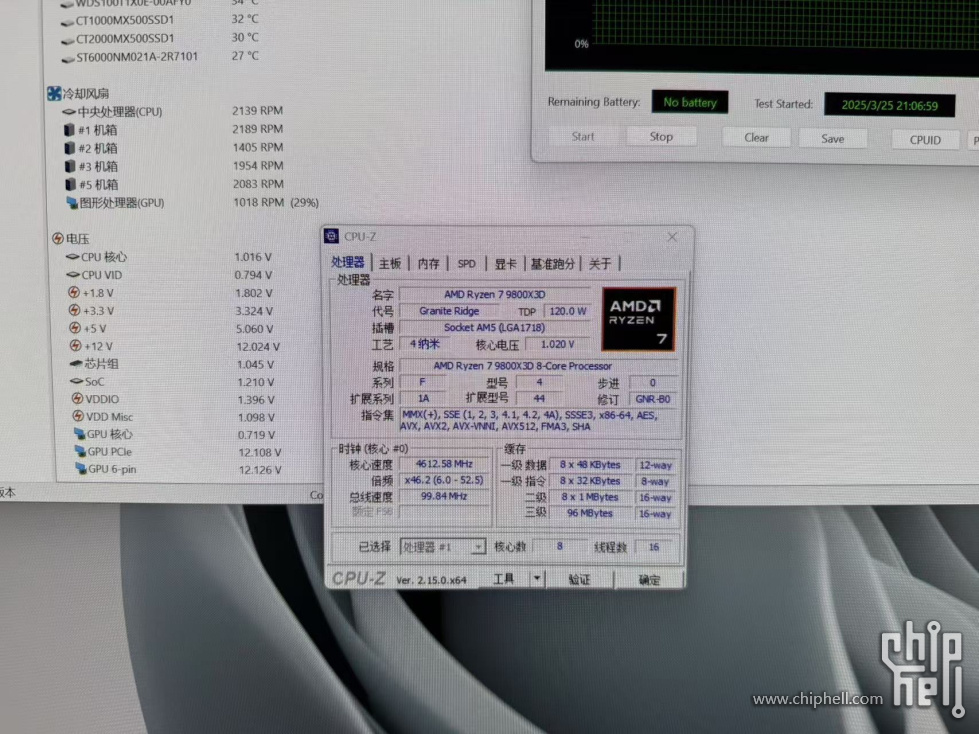Click the Test Started timestamp 2025/3/25 21:06:59

point(890,105)
